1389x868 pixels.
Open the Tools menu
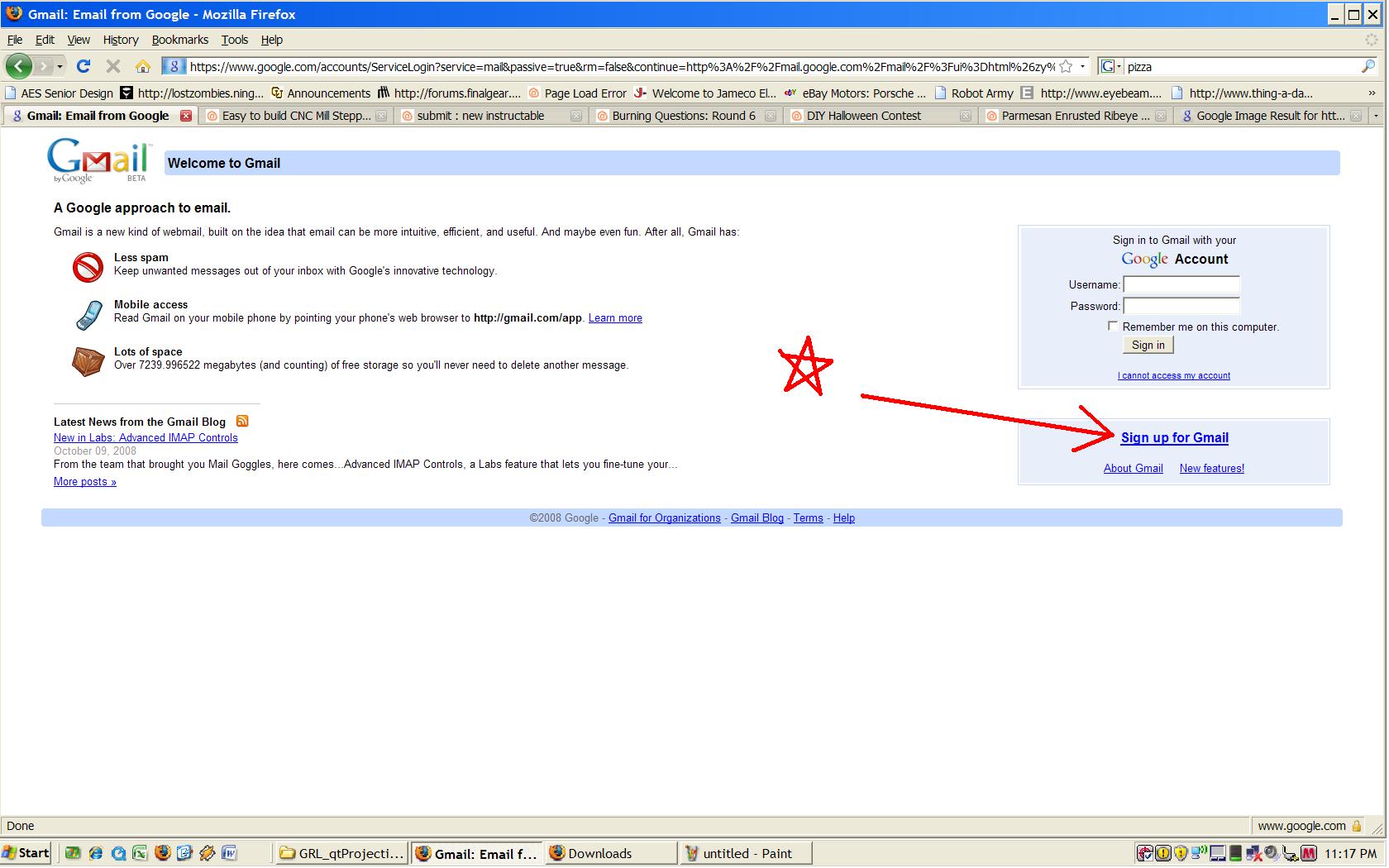click(235, 40)
